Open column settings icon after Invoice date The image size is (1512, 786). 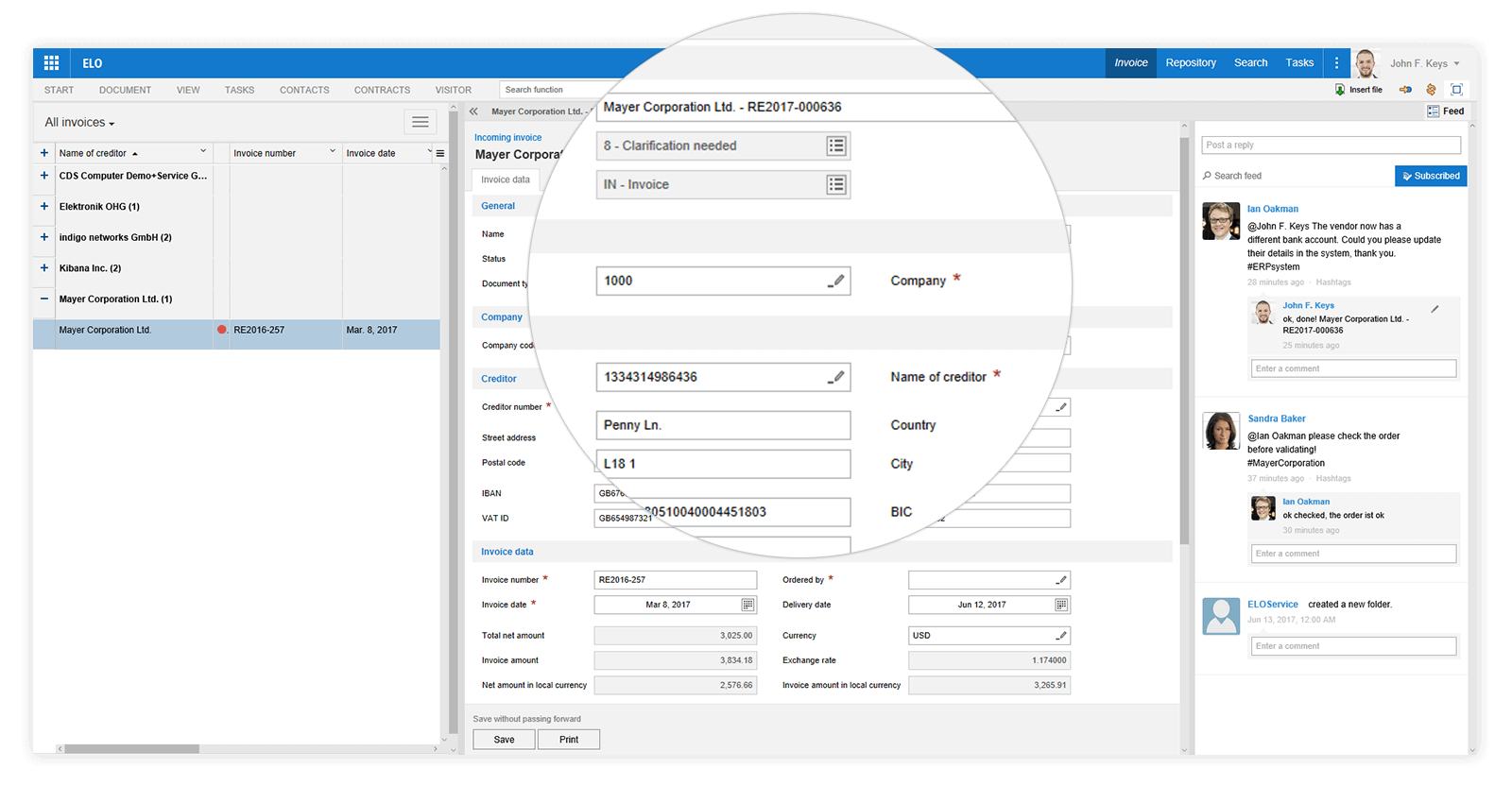pos(440,153)
